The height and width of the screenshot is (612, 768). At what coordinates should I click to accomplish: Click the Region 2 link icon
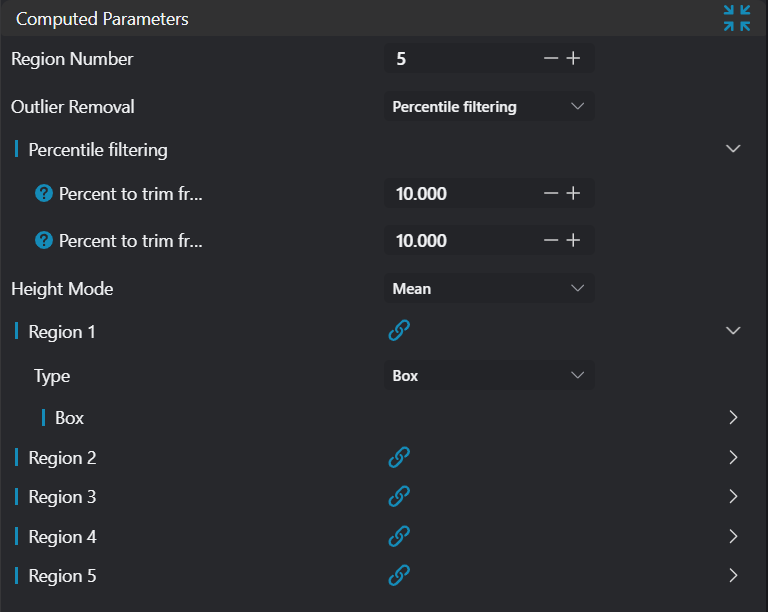pyautogui.click(x=399, y=457)
